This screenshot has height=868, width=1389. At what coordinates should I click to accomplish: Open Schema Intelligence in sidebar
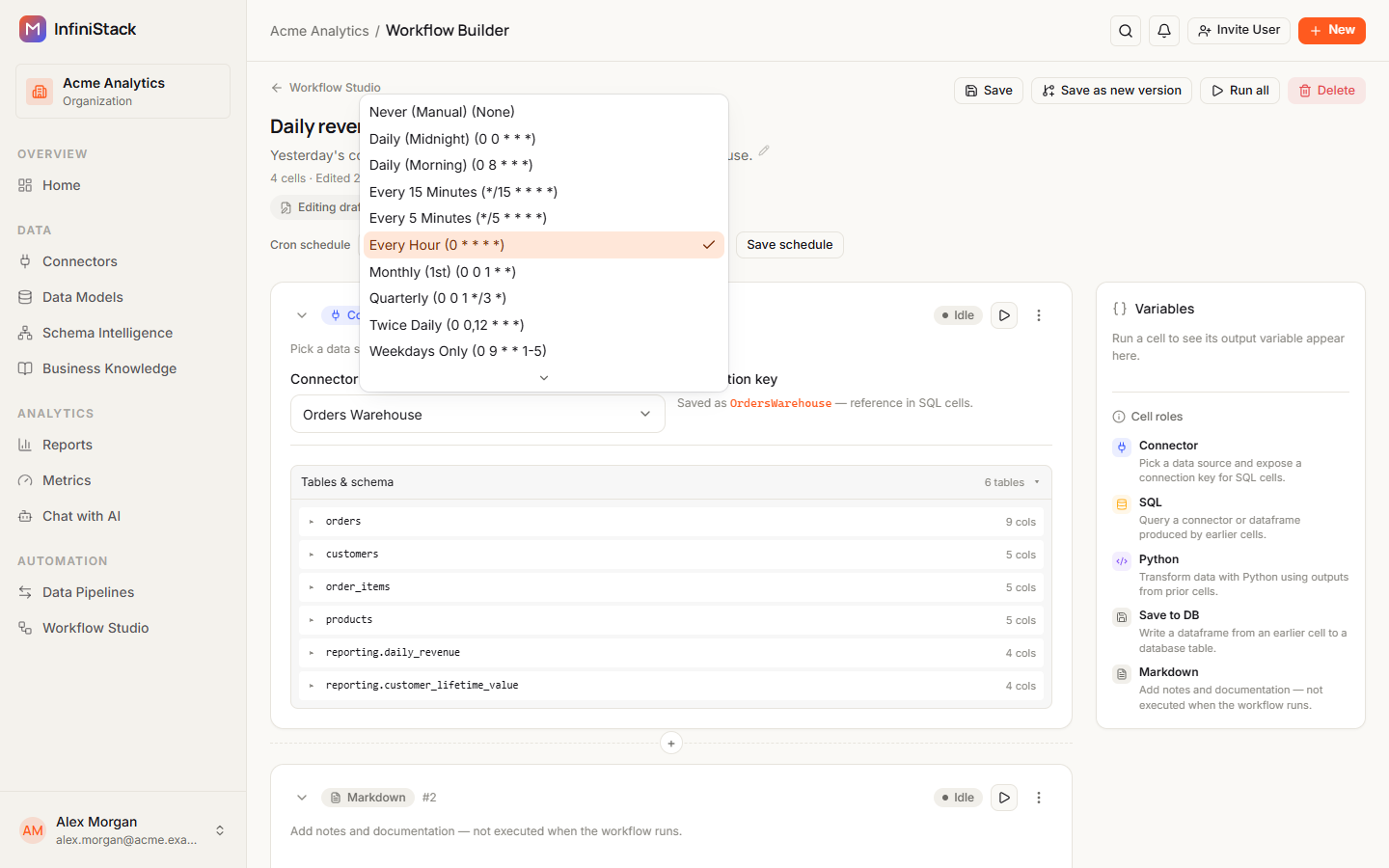123,333
